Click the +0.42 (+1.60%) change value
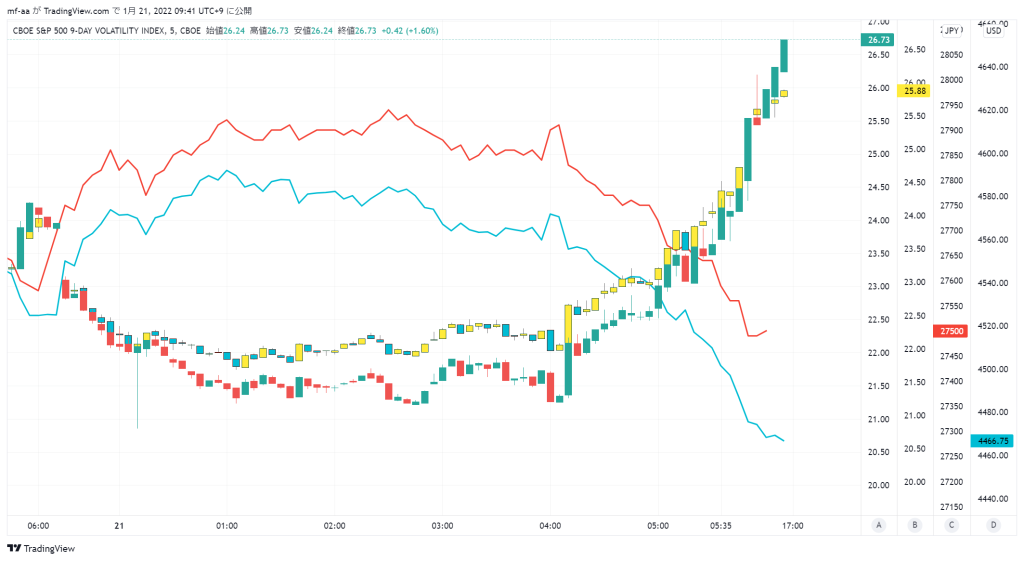 pos(410,31)
